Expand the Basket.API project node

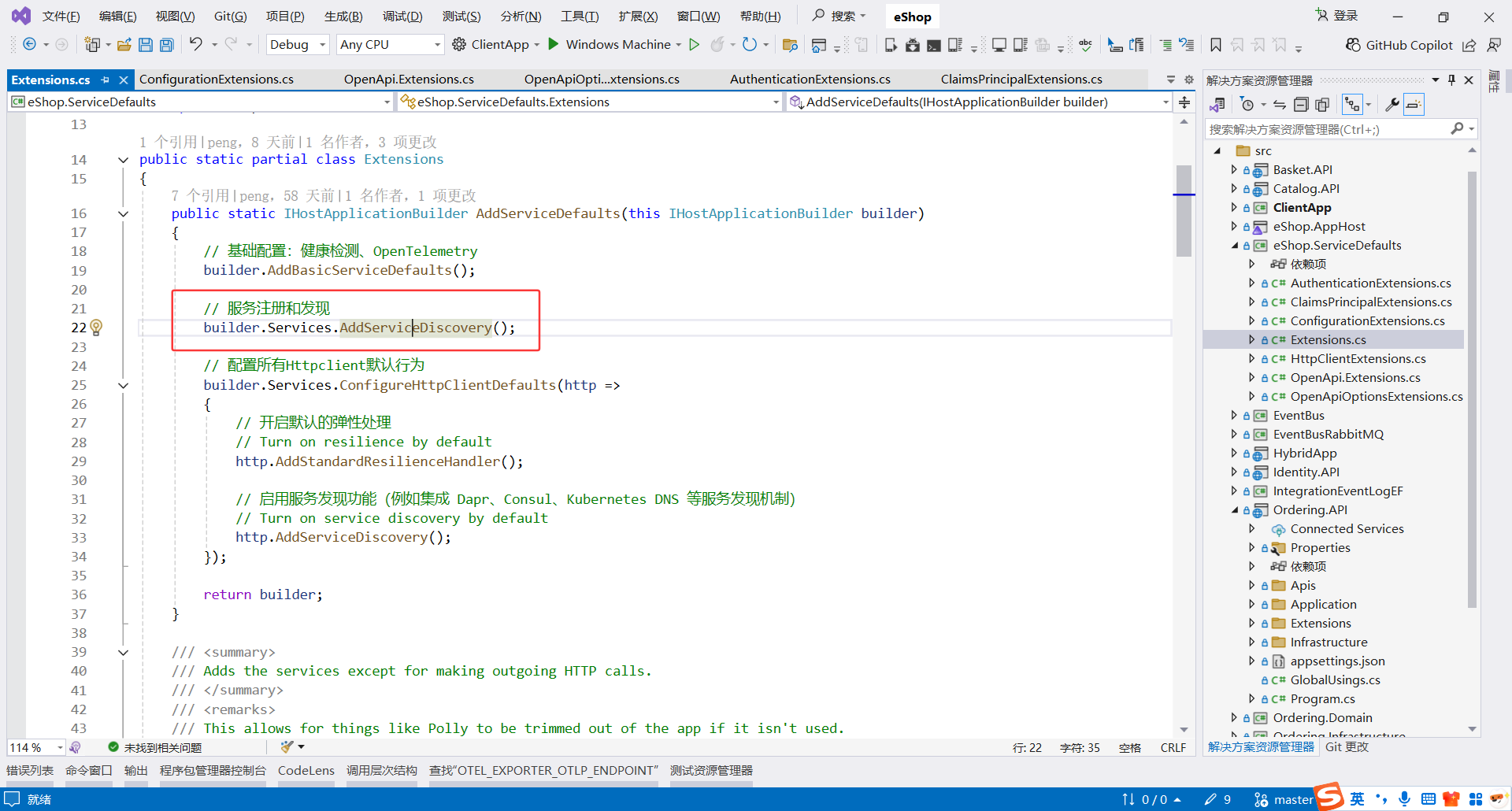(1233, 169)
